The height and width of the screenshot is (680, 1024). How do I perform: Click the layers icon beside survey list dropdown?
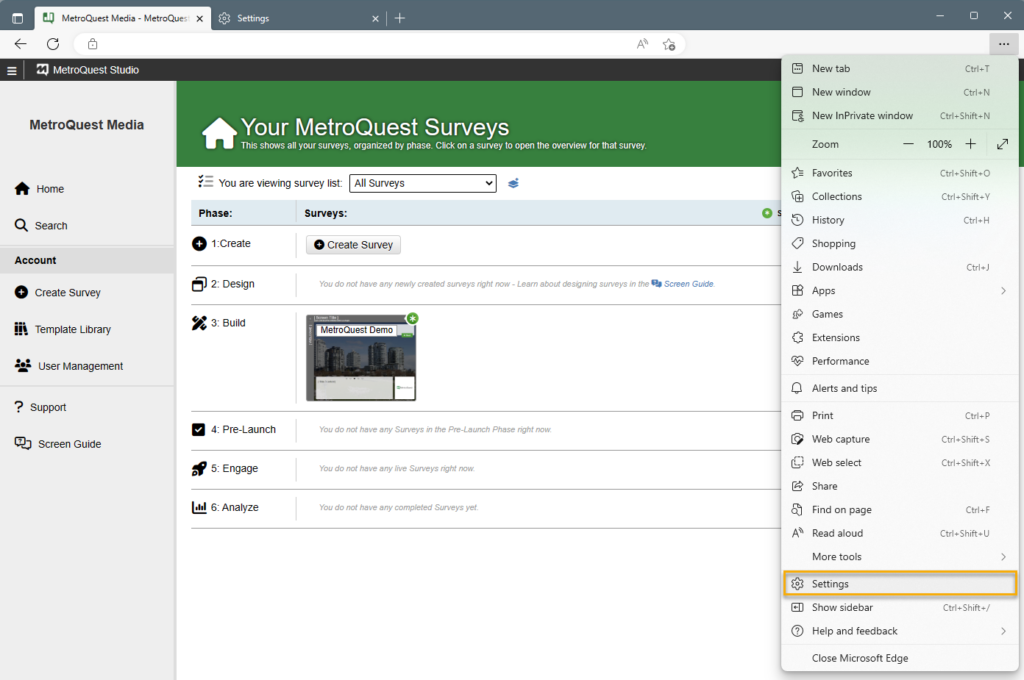(513, 183)
